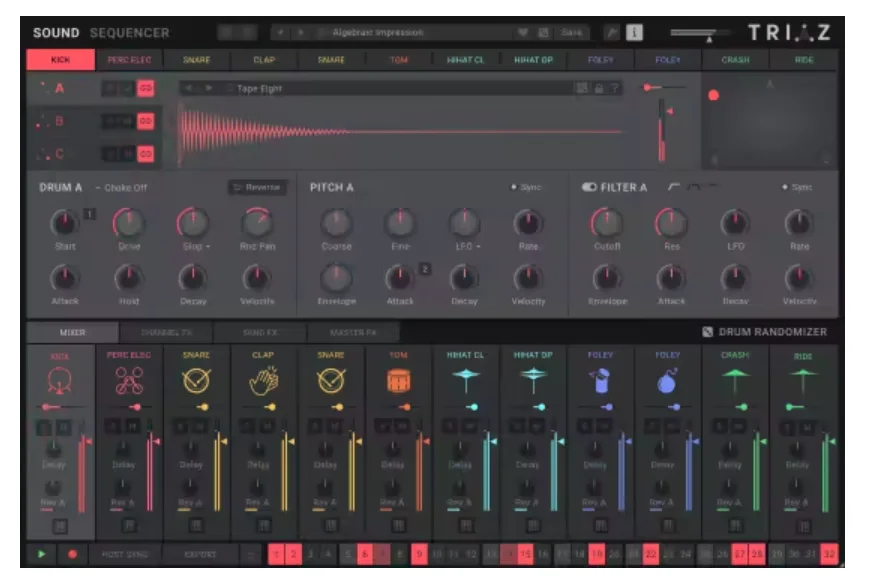Activate sequencer step 3
The height and width of the screenshot is (586, 870).
pyautogui.click(x=311, y=554)
